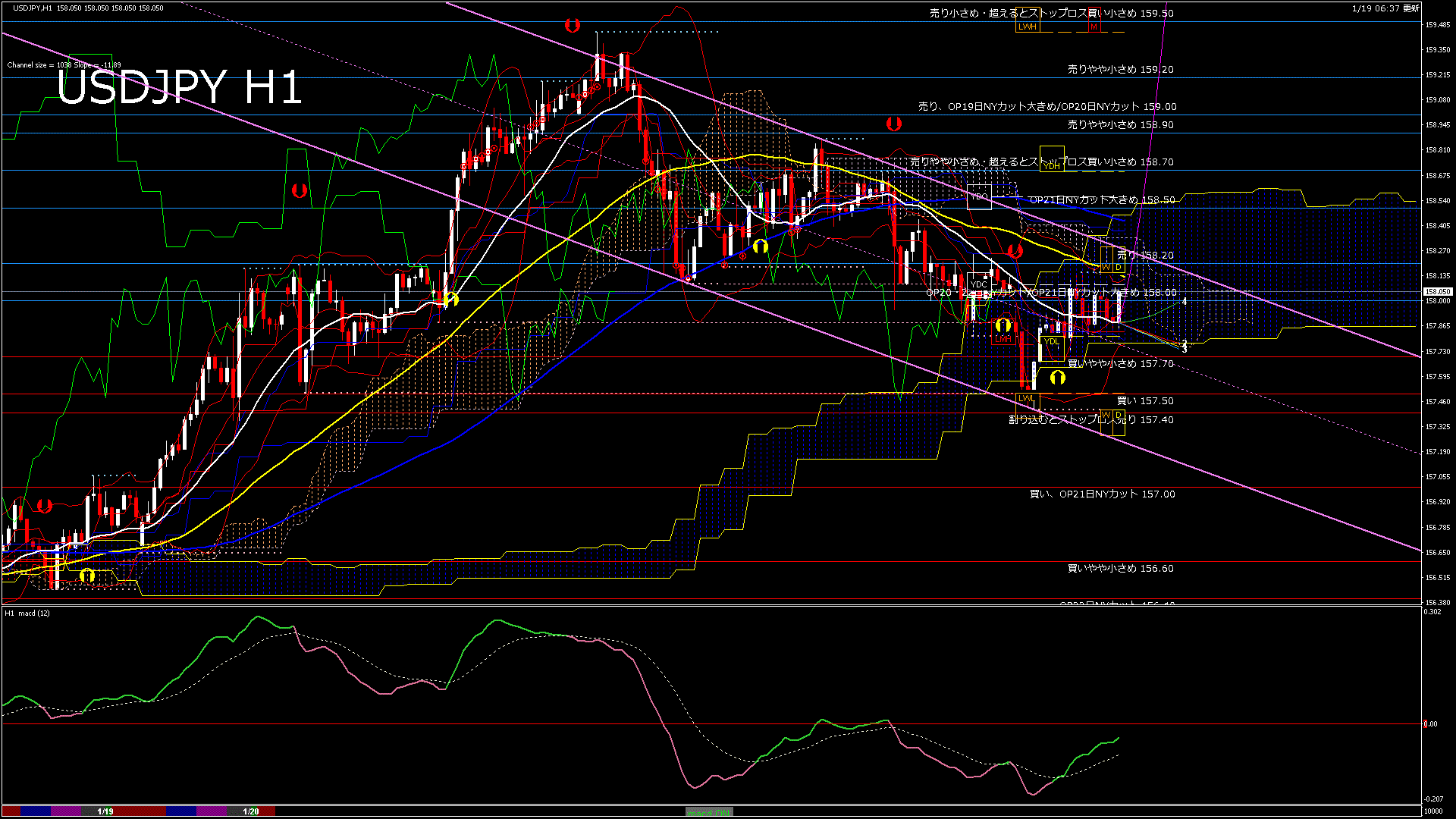The height and width of the screenshot is (819, 1456).
Task: Click the 1/19 06:37 更新 timestamp
Action: coord(1385,8)
